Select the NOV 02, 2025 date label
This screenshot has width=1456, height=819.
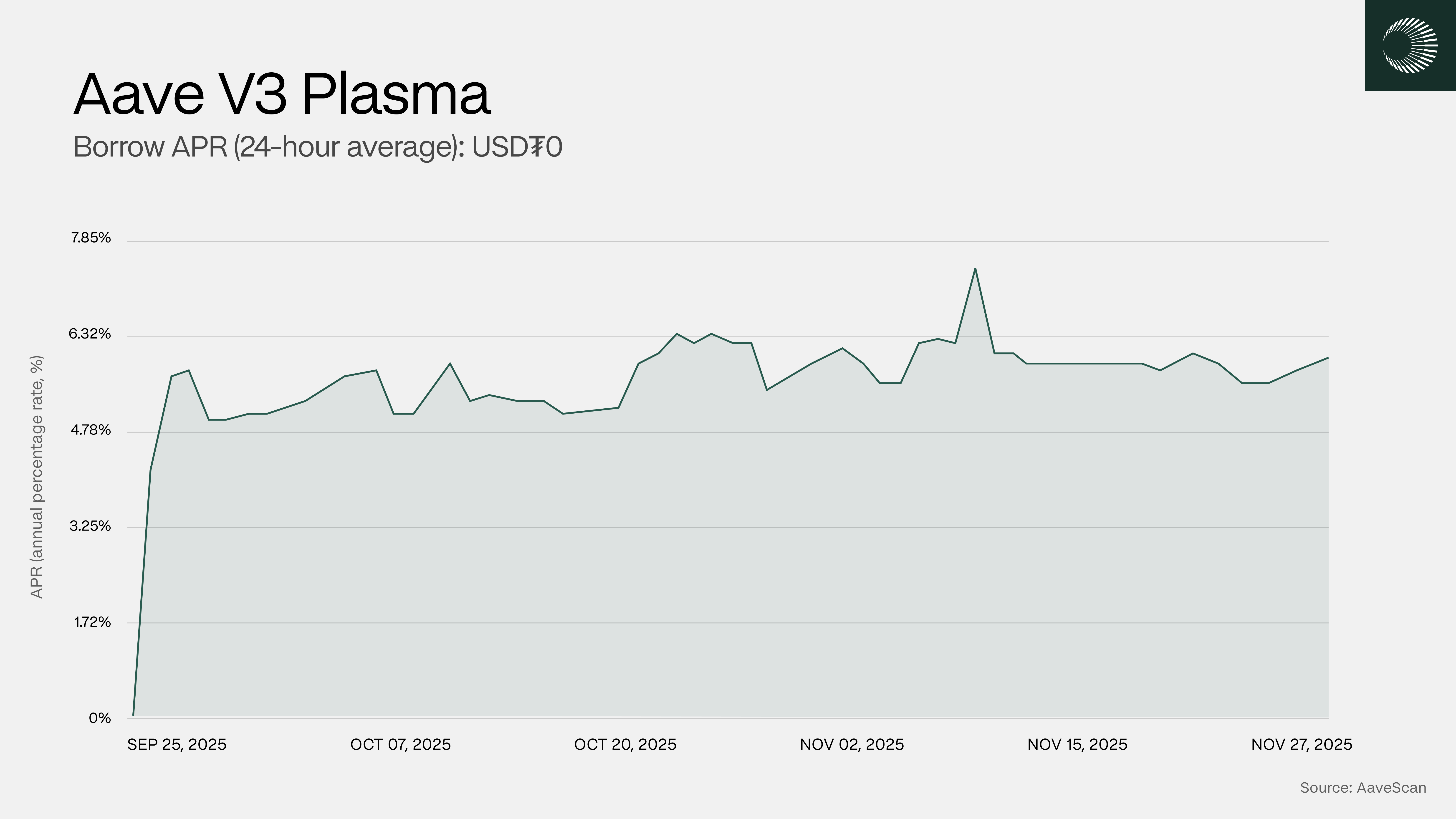pyautogui.click(x=852, y=744)
